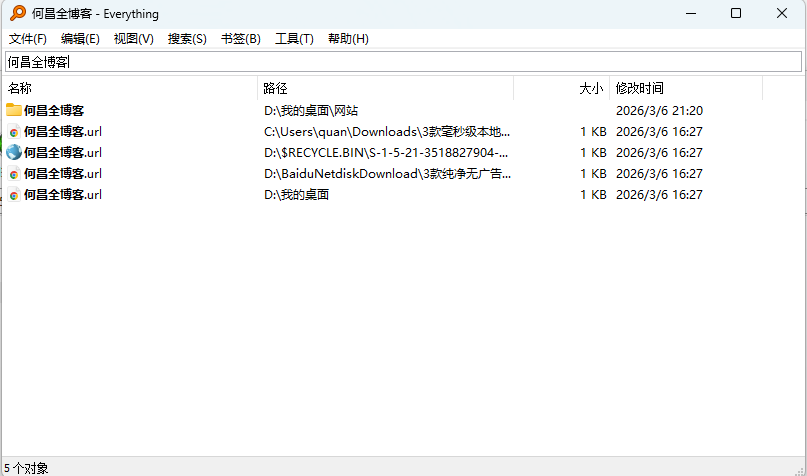Click the modified time 2026/3/6 21:20
This screenshot has height=476, width=807.
point(659,111)
